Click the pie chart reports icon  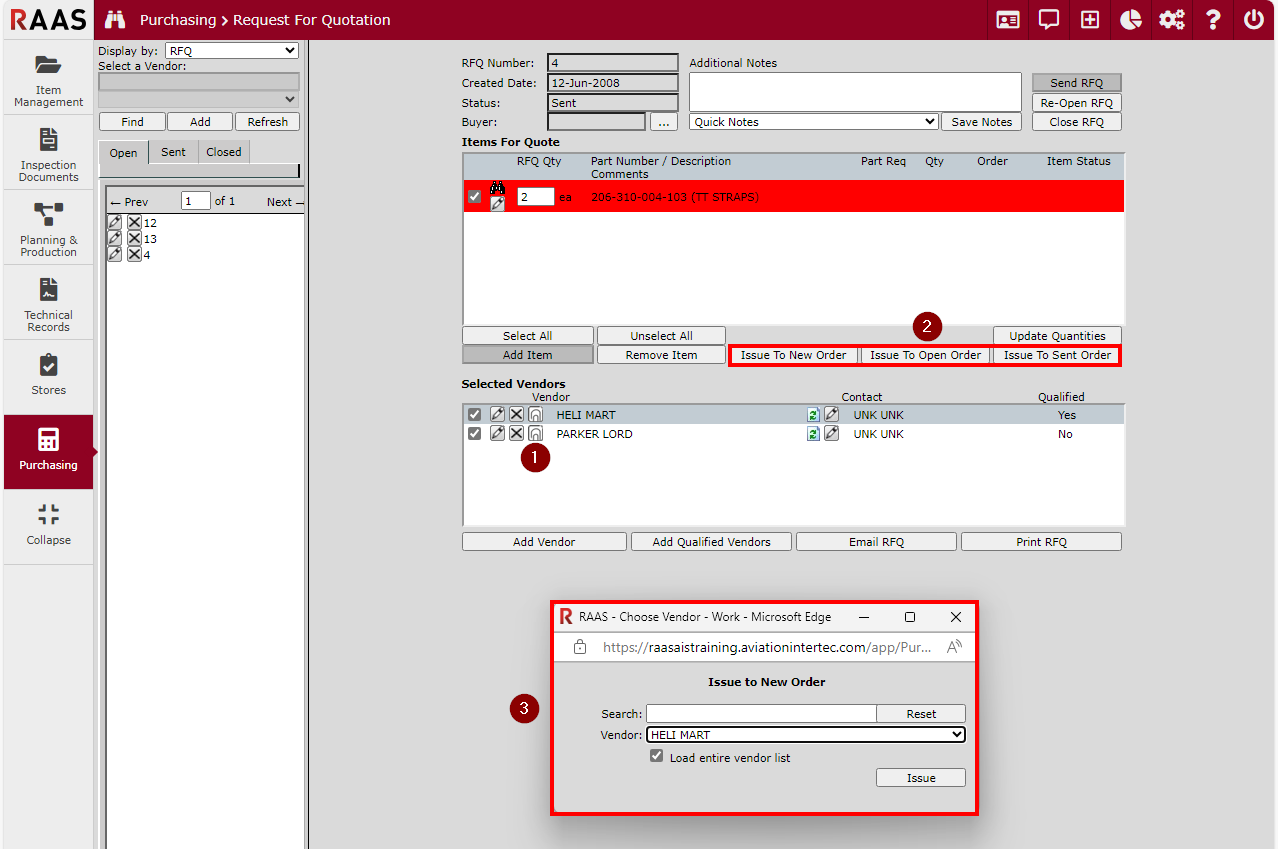pyautogui.click(x=1130, y=20)
